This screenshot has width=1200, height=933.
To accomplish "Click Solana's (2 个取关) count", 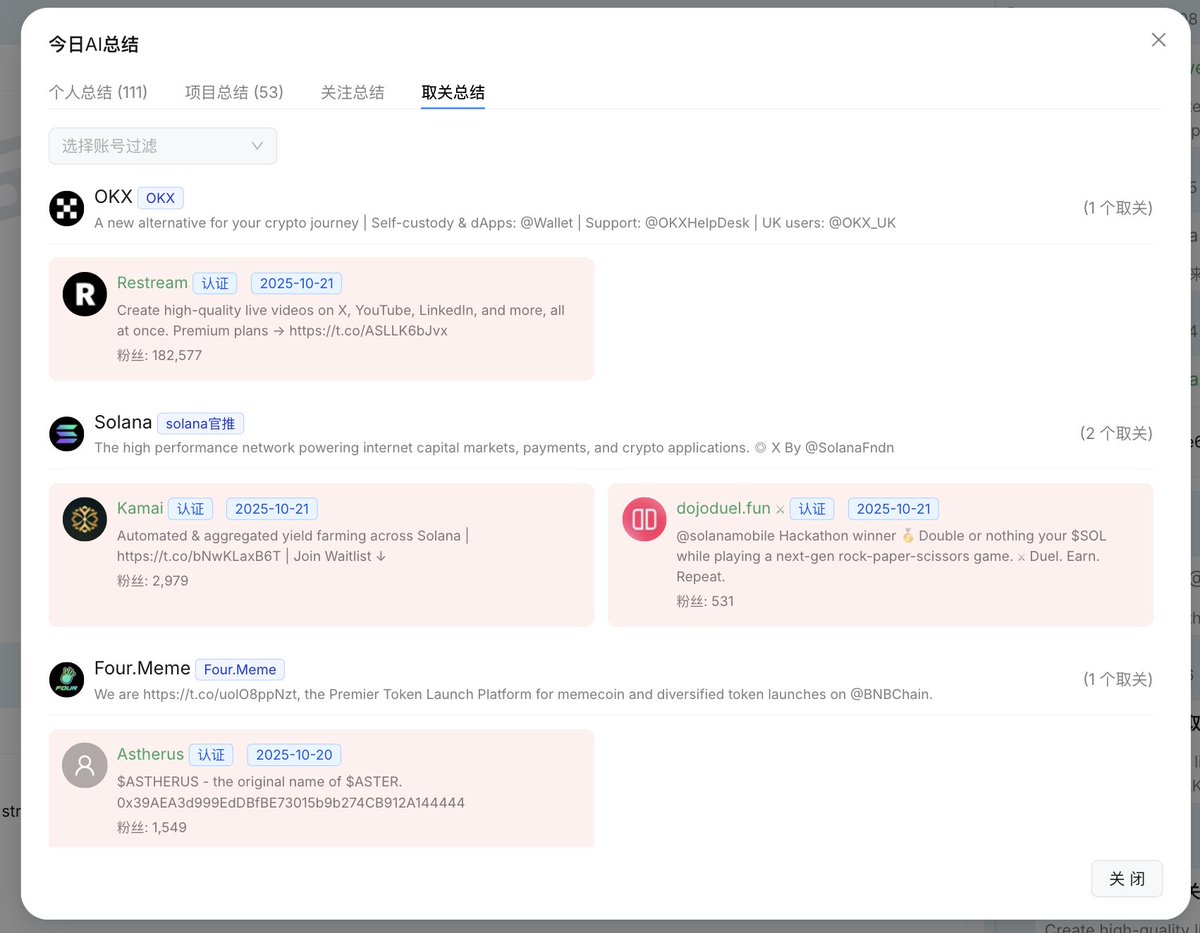I will [x=1116, y=433].
